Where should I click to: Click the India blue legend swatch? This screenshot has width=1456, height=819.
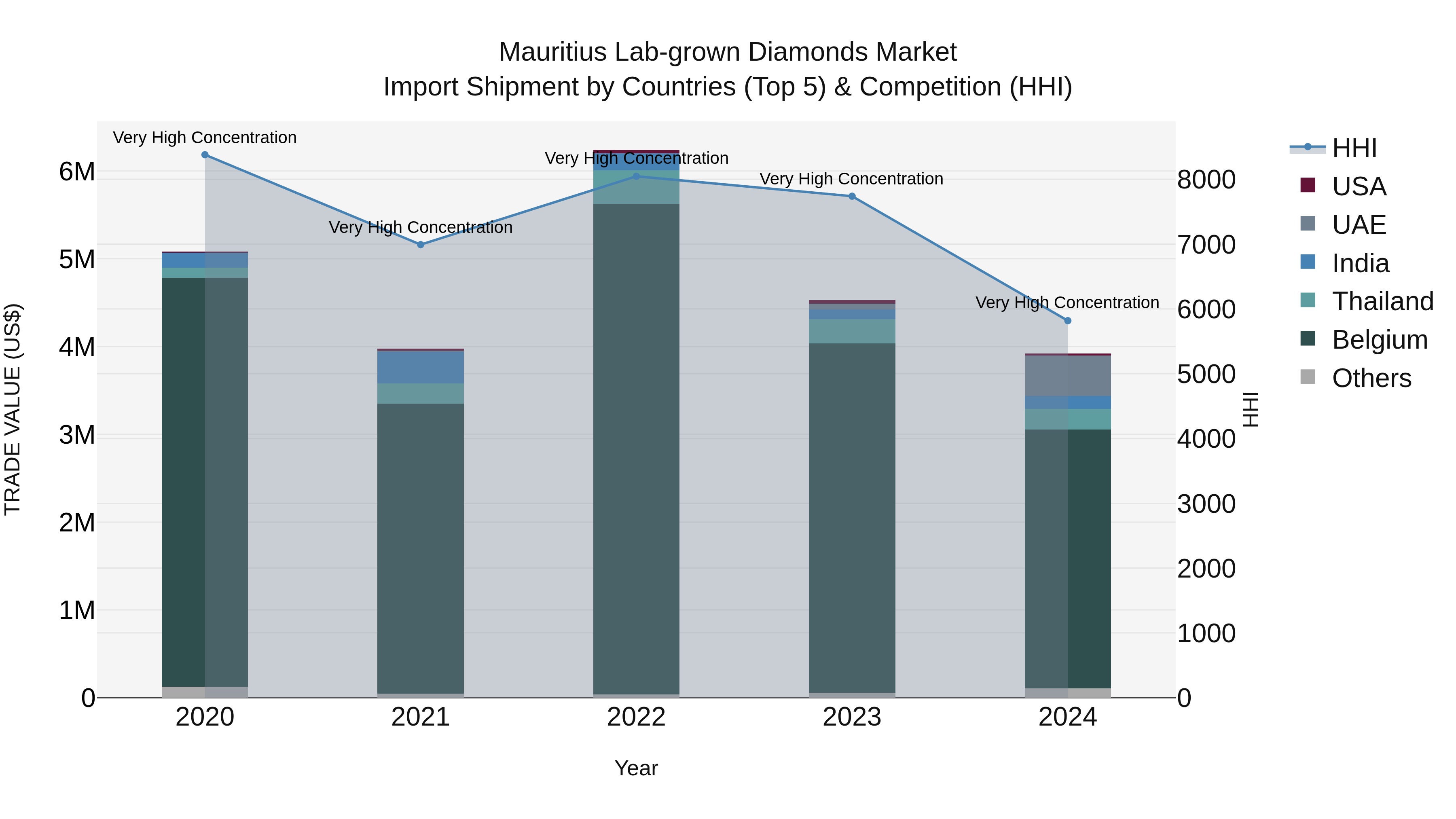[1308, 262]
